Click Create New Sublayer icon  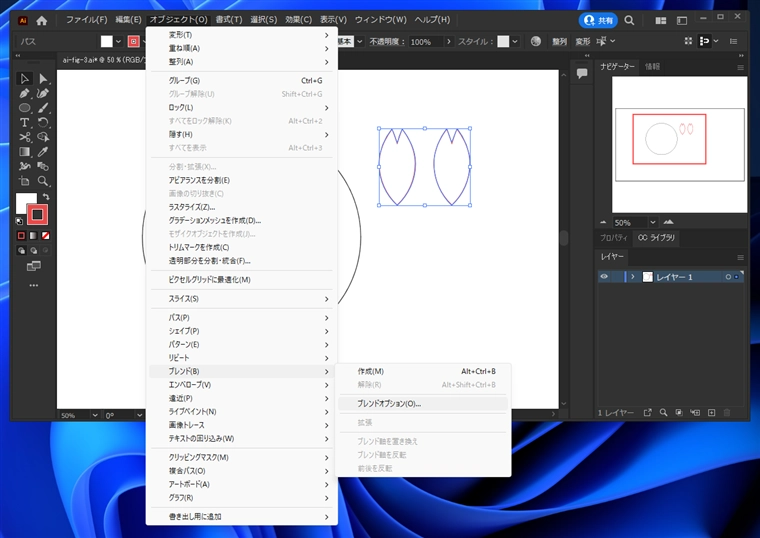tap(695, 412)
